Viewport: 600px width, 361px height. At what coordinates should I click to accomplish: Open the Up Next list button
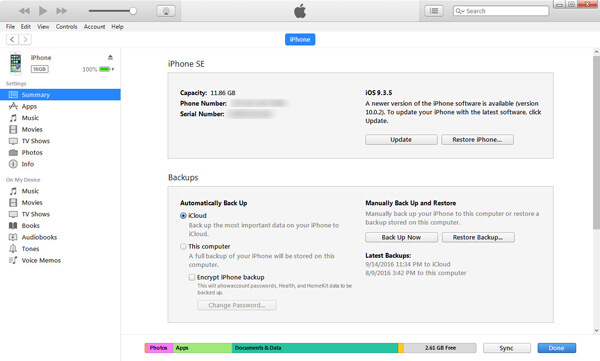tap(434, 11)
